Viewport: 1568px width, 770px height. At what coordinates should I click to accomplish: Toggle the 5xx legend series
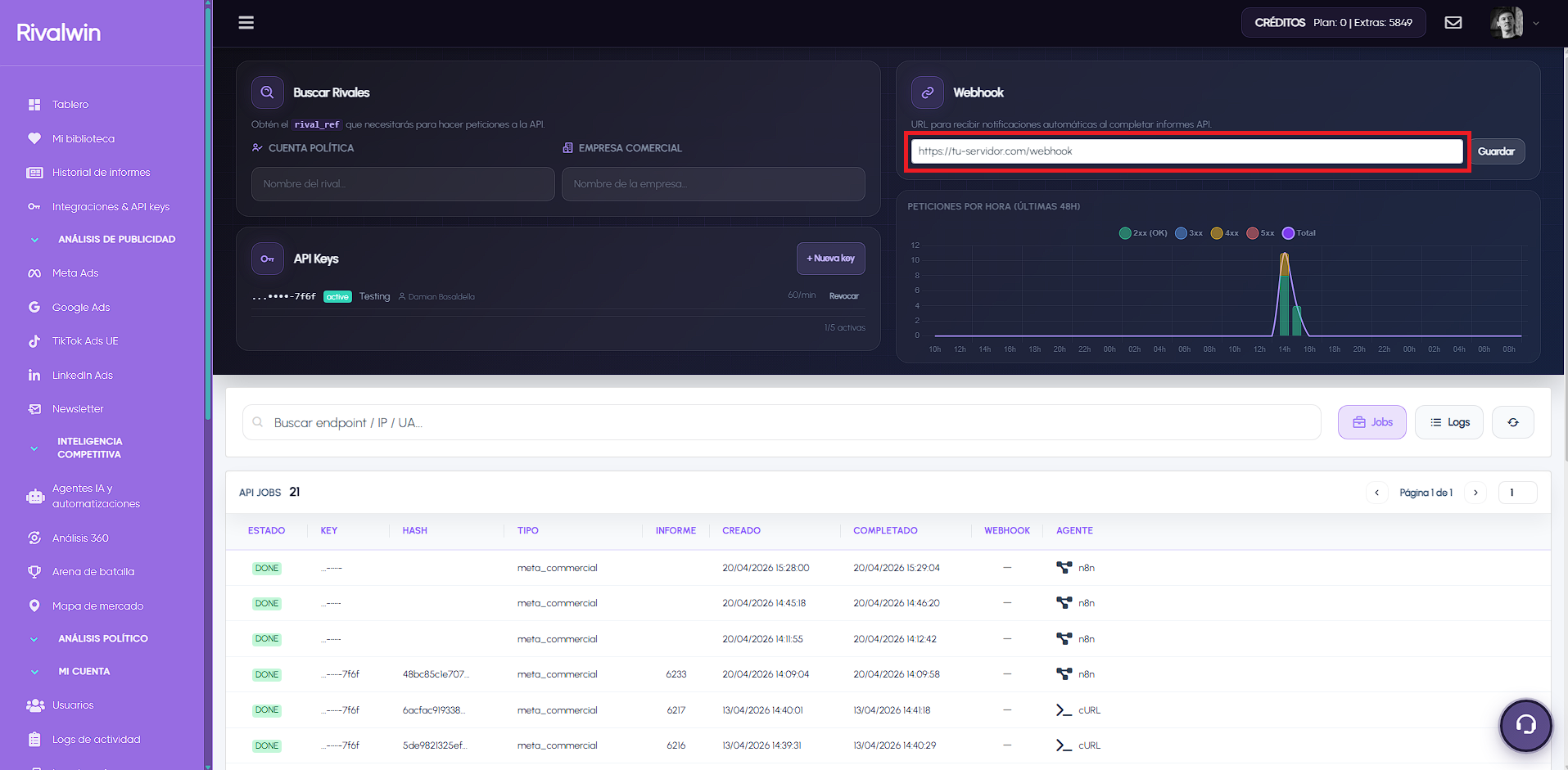(x=1260, y=232)
